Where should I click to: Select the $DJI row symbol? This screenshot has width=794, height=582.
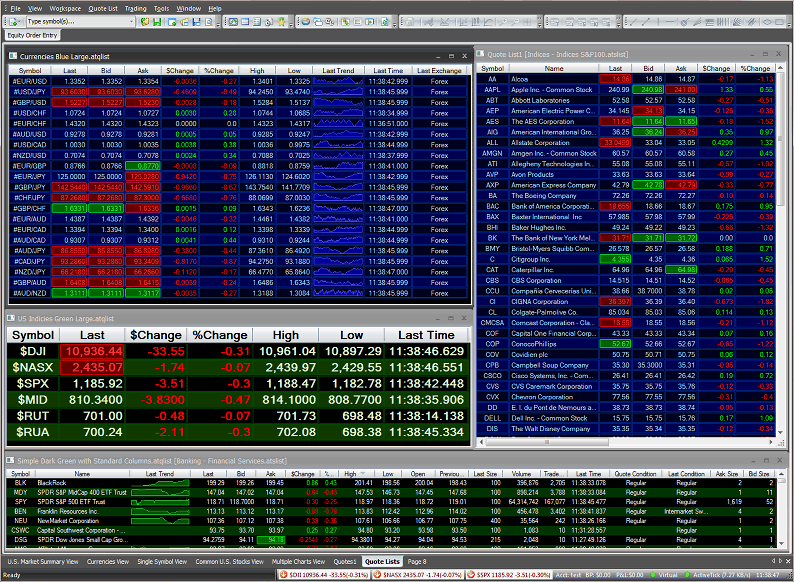pyautogui.click(x=33, y=352)
